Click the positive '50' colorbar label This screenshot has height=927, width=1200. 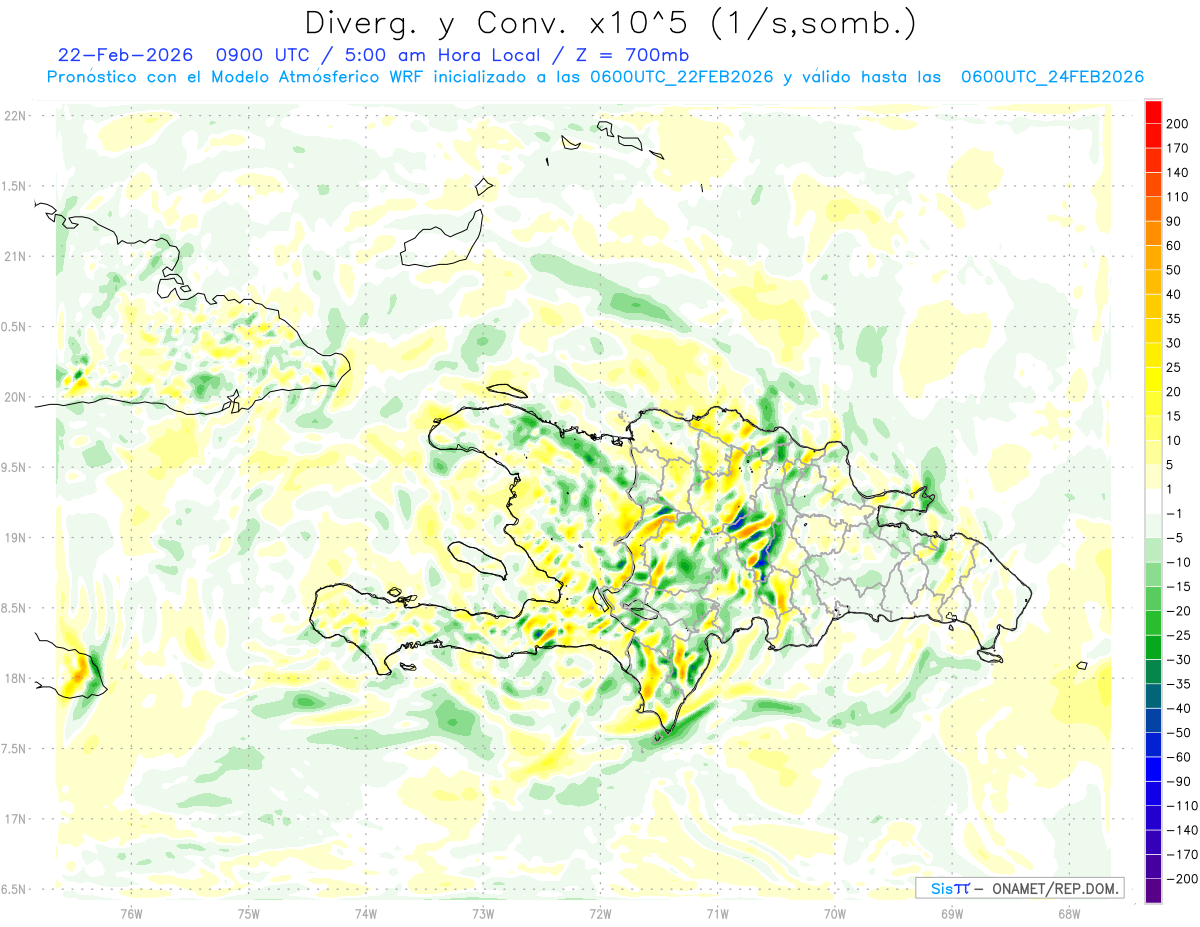point(1173,270)
